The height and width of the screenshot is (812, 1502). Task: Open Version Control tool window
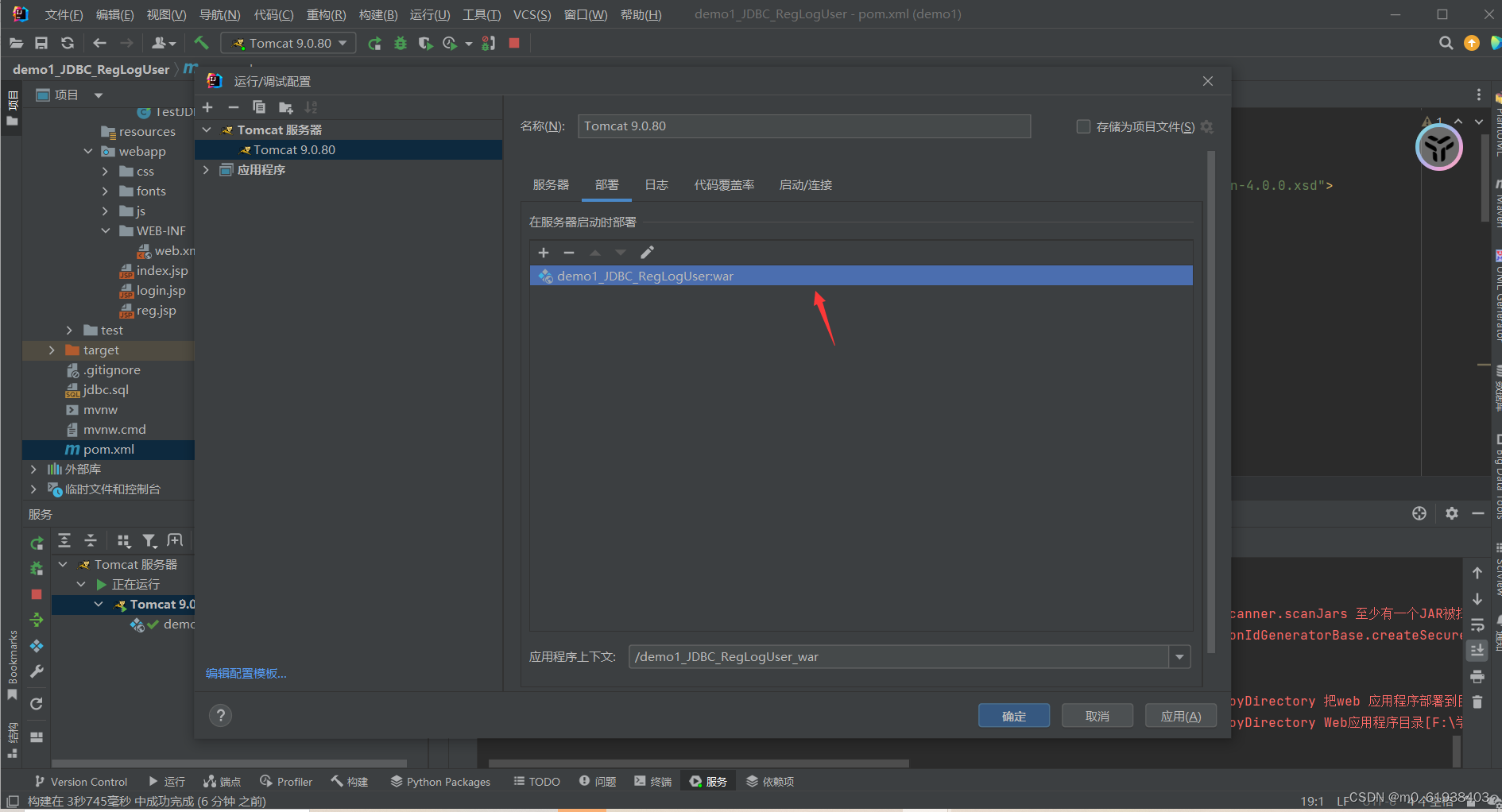(80, 782)
